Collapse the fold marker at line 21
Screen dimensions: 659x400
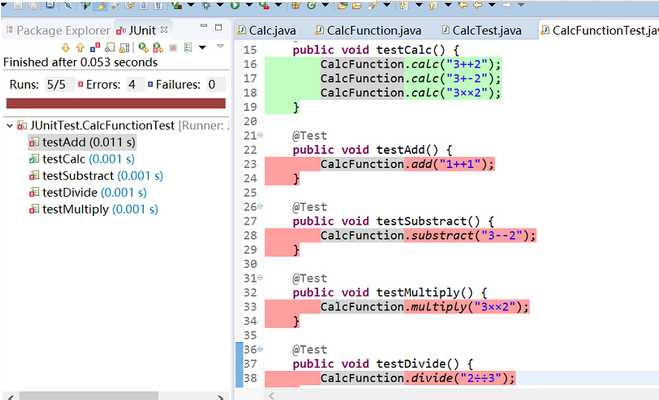260,135
